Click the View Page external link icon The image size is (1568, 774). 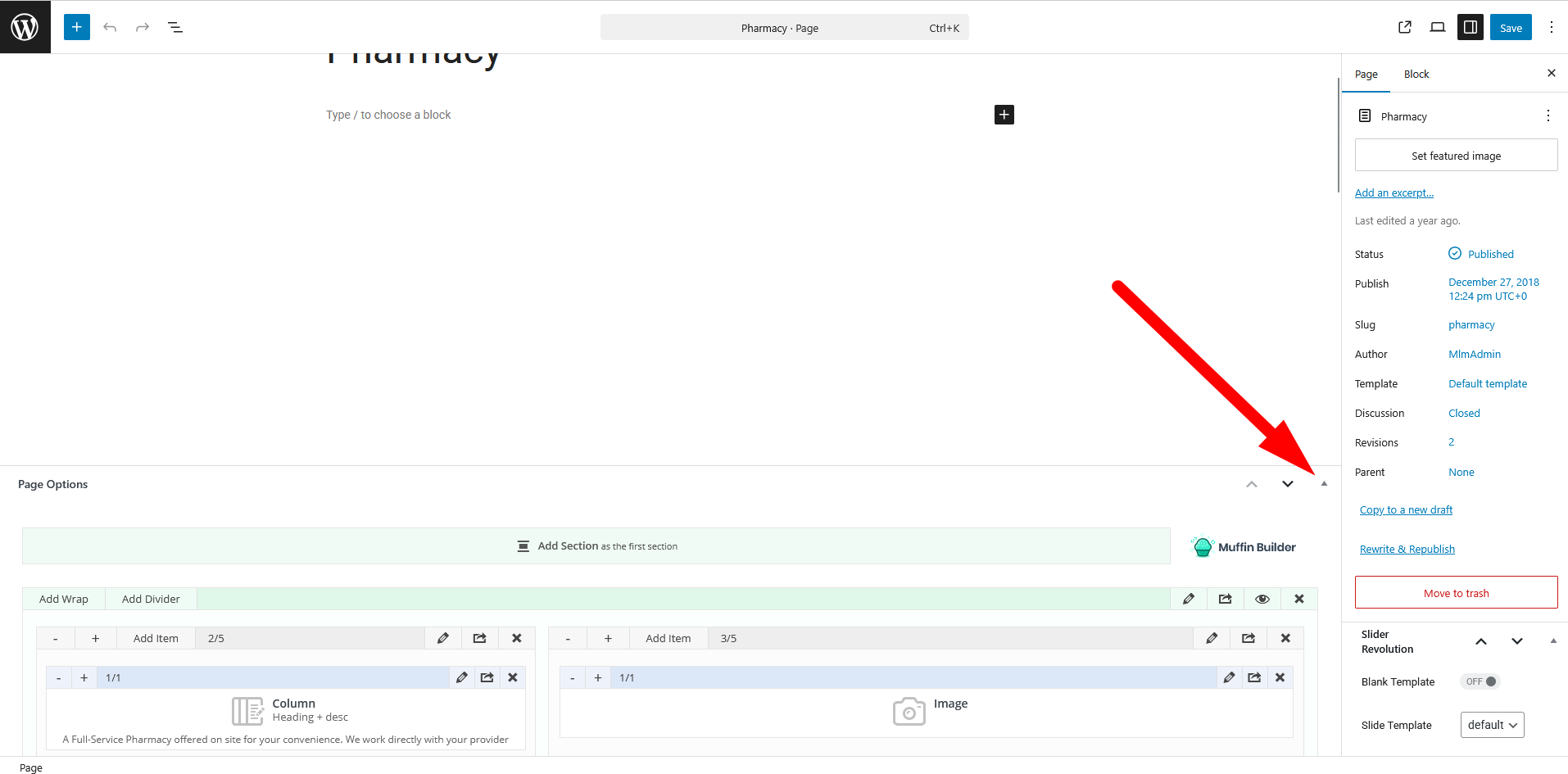(1405, 27)
